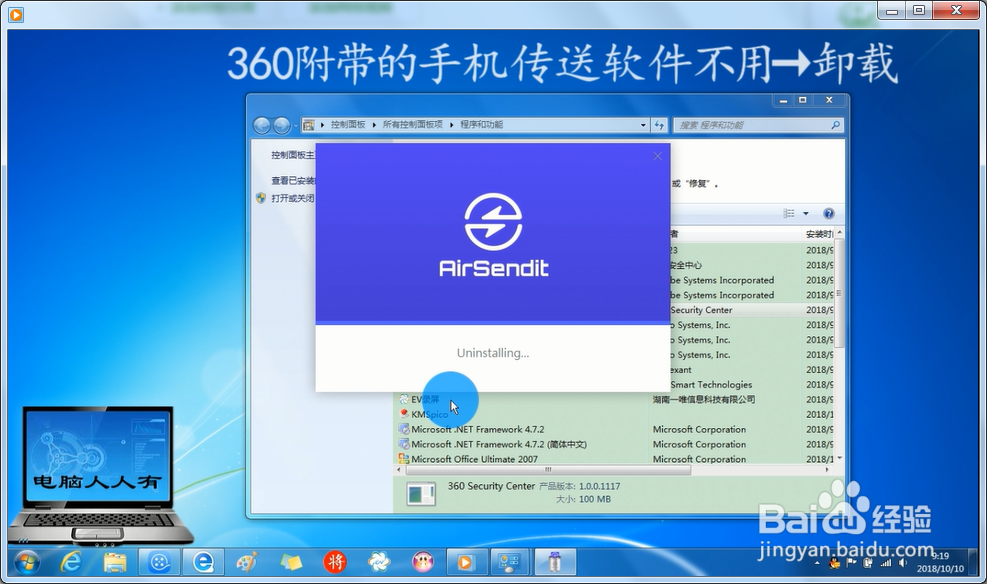Maximize the Control Panel window
The height and width of the screenshot is (584, 987).
[x=803, y=100]
